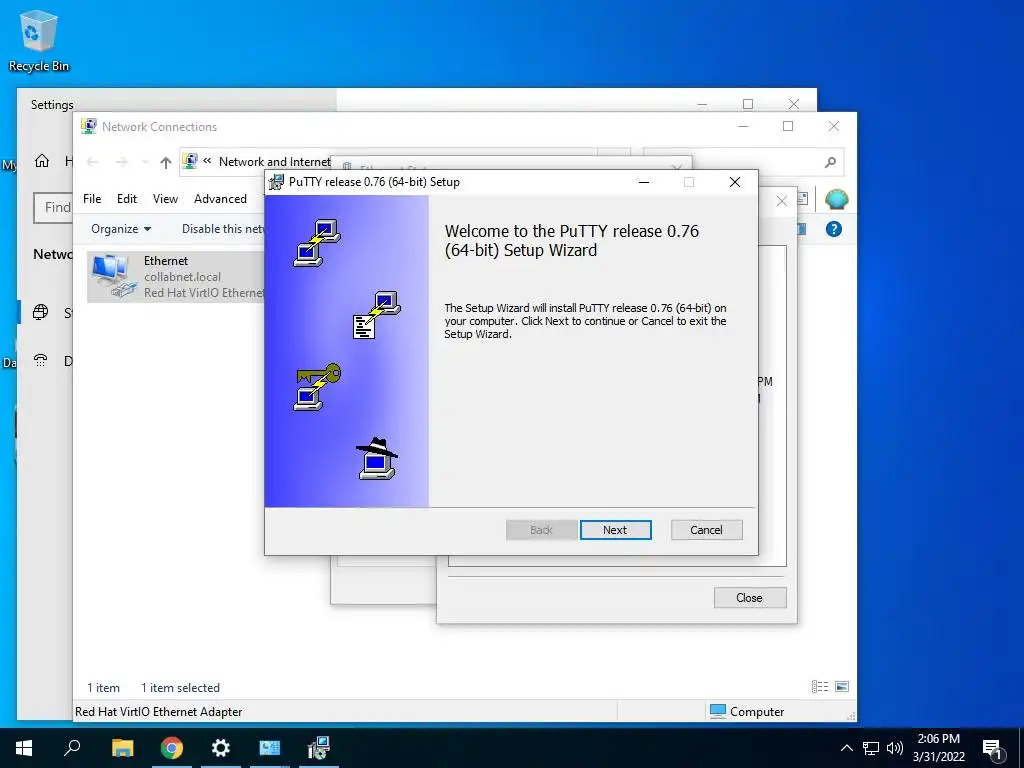1024x768 pixels.
Task: Click the Close button in Ethernet Status dialog
Action: point(750,598)
